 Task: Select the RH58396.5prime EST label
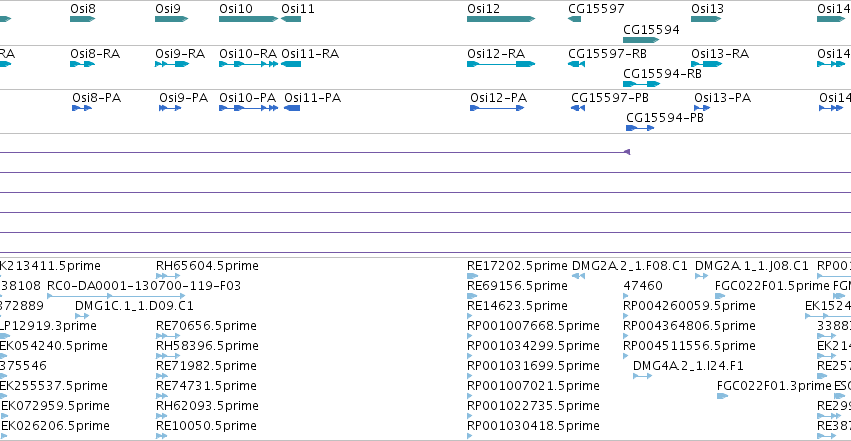coord(207,346)
